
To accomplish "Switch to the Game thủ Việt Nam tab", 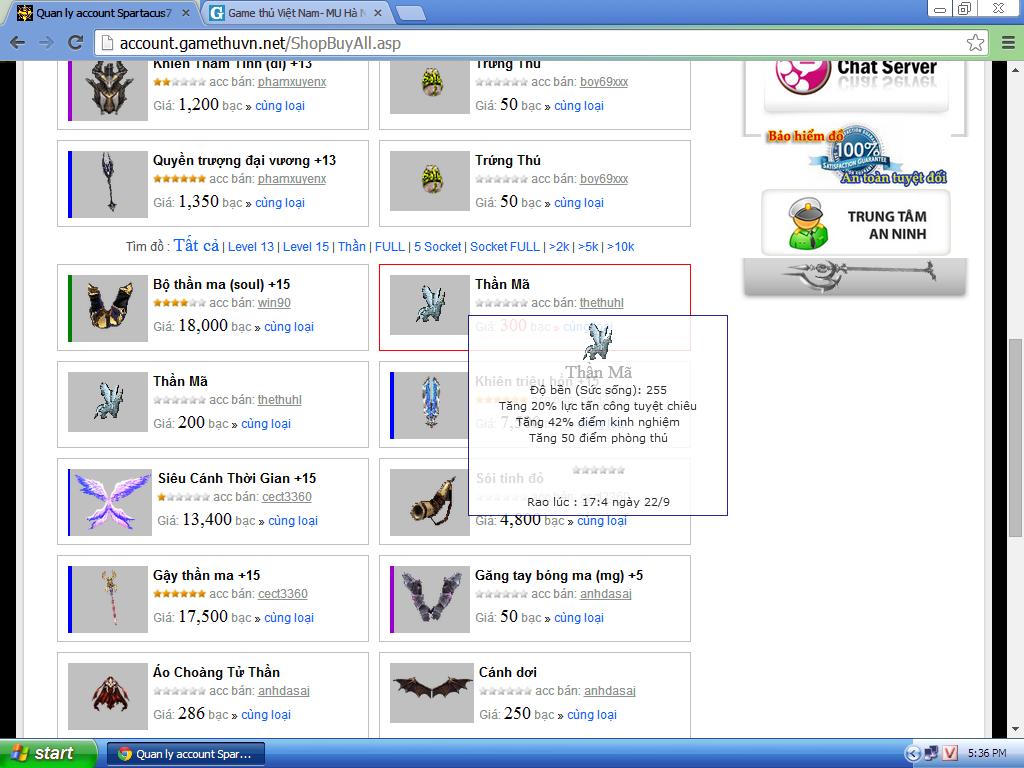I will pyautogui.click(x=294, y=12).
